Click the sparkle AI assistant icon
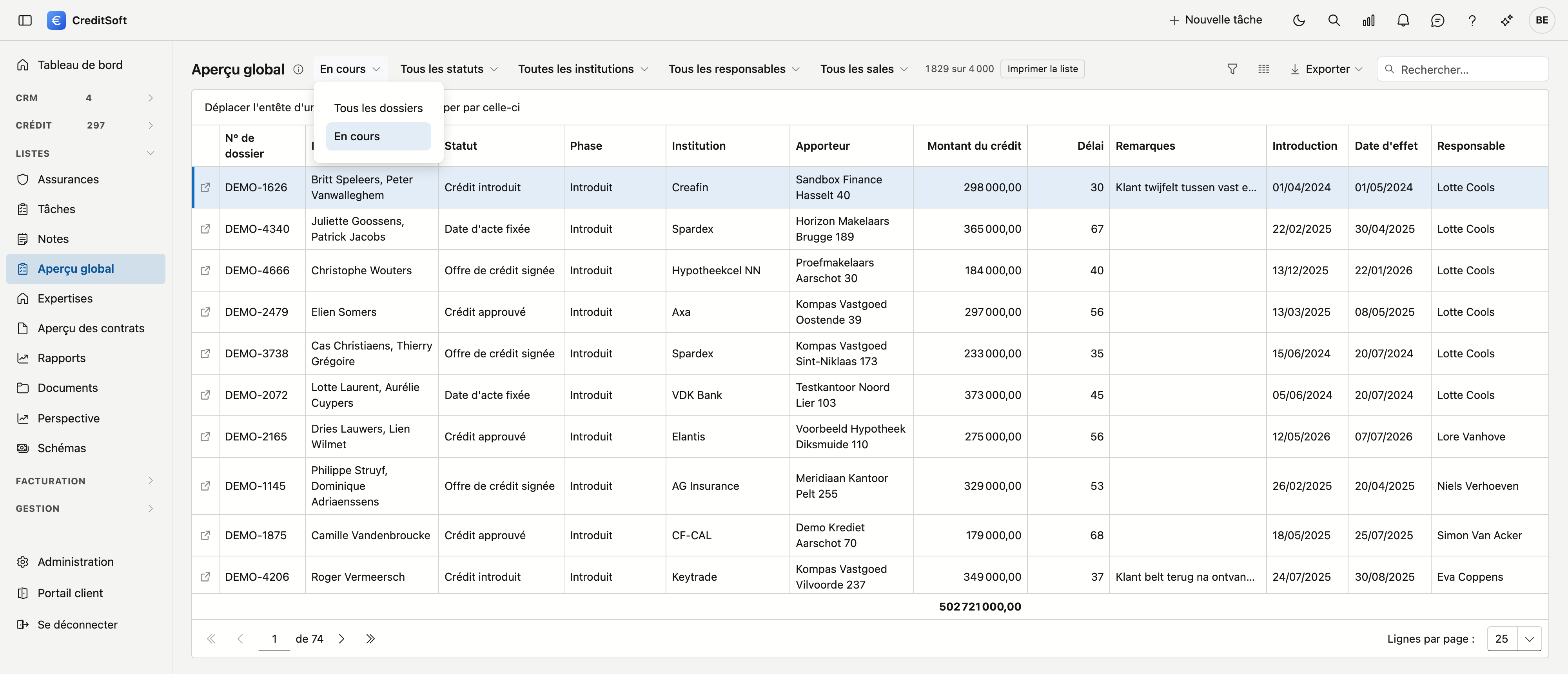1568x674 pixels. pos(1506,20)
